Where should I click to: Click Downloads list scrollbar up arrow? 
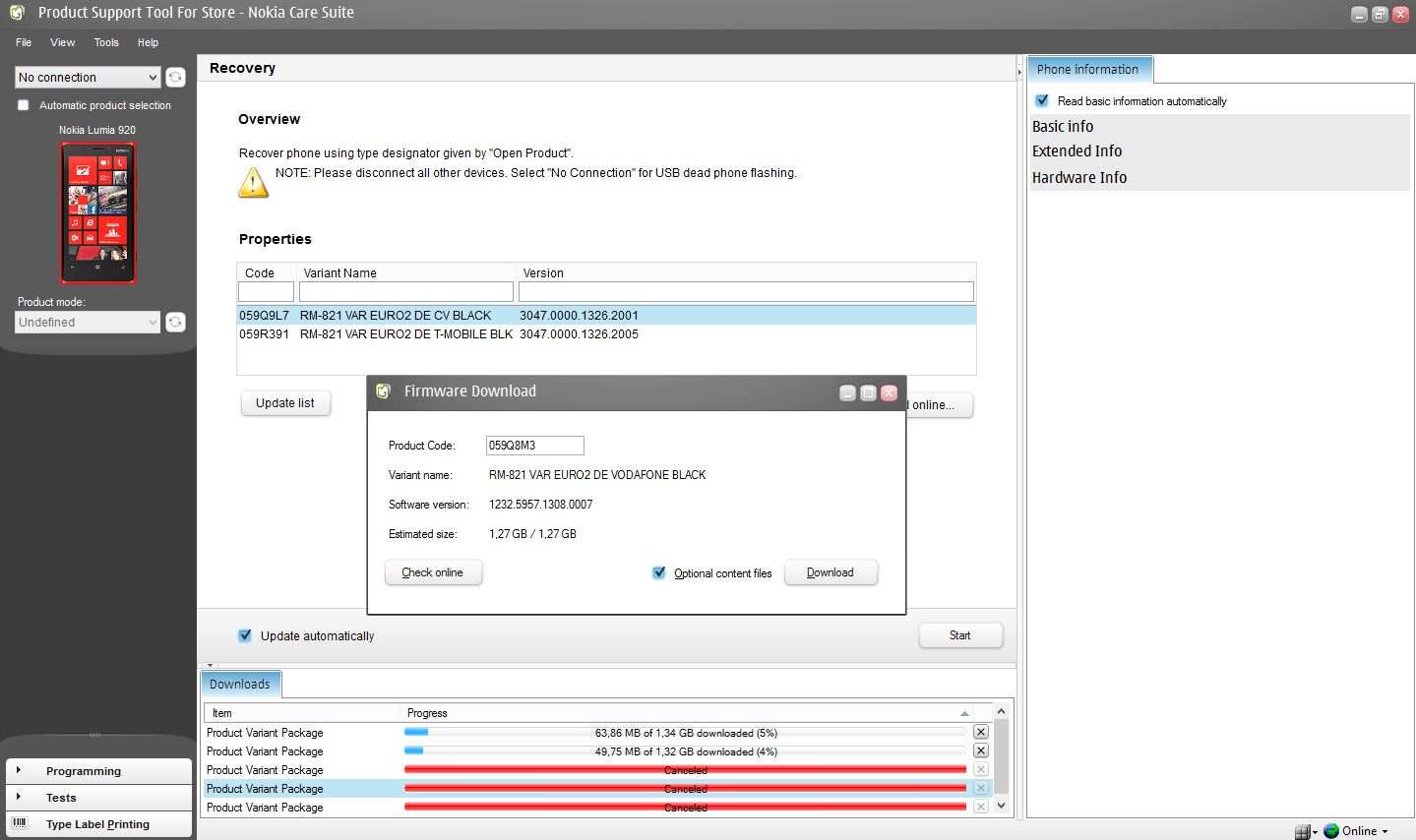click(x=1002, y=711)
